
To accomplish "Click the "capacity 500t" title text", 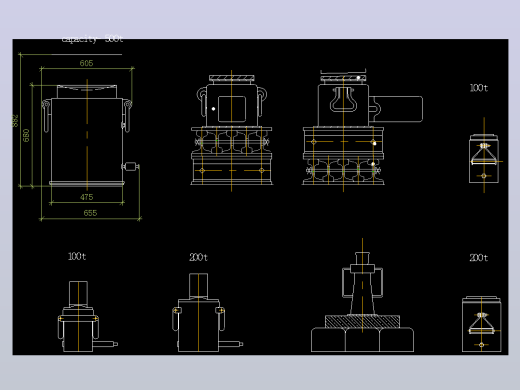I will click(92, 39).
